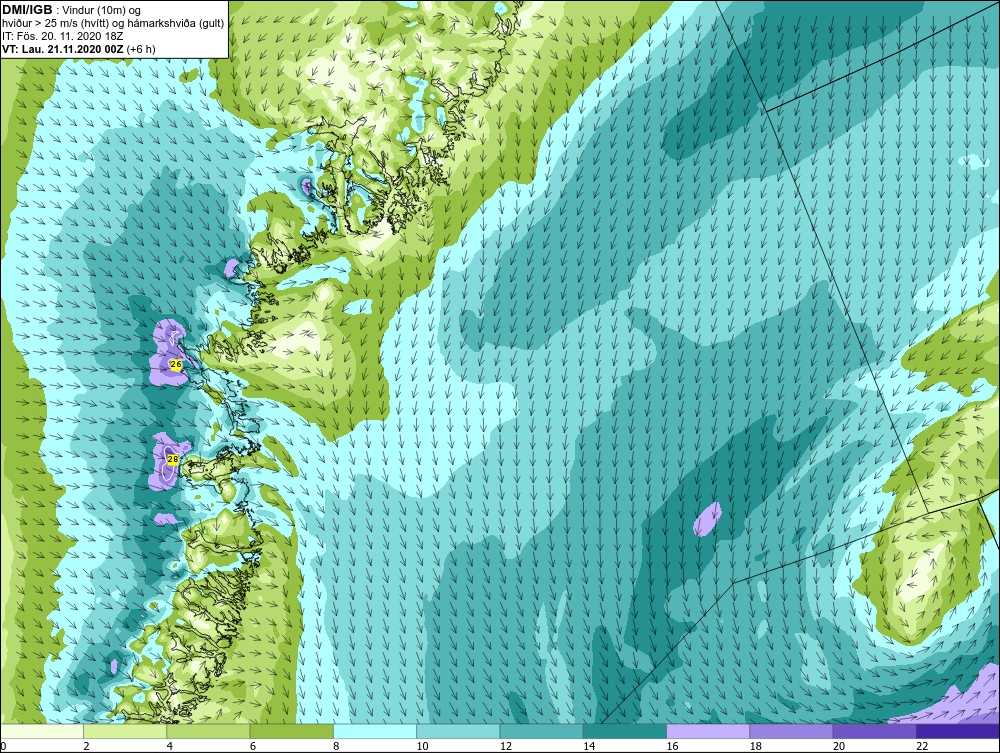Click the legend swatch for 20–22 m/s
1000x753 pixels.
pos(874,731)
